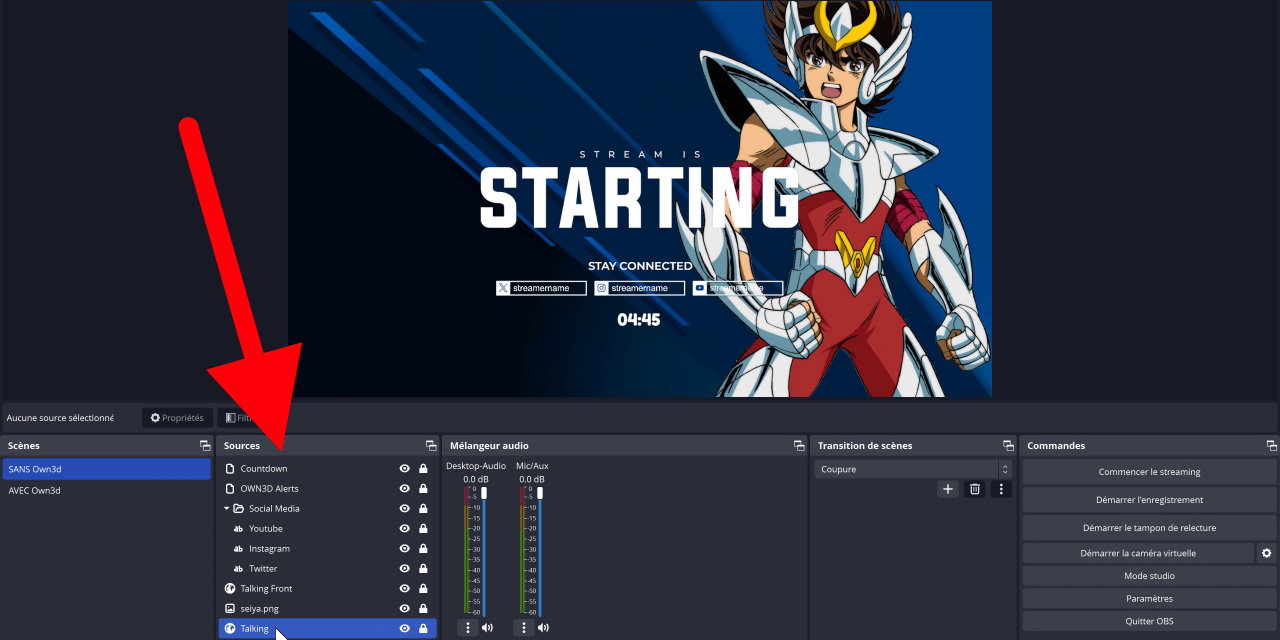Open Mic/Aux three-dot options menu
This screenshot has width=1280, height=640.
click(523, 628)
